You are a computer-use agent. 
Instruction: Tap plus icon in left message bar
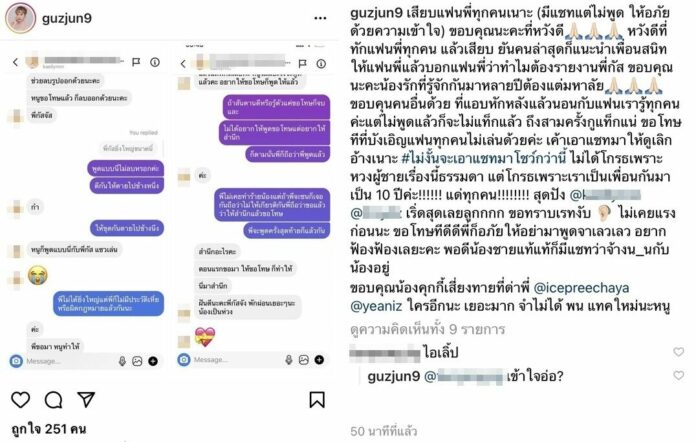pyautogui.click(x=153, y=361)
